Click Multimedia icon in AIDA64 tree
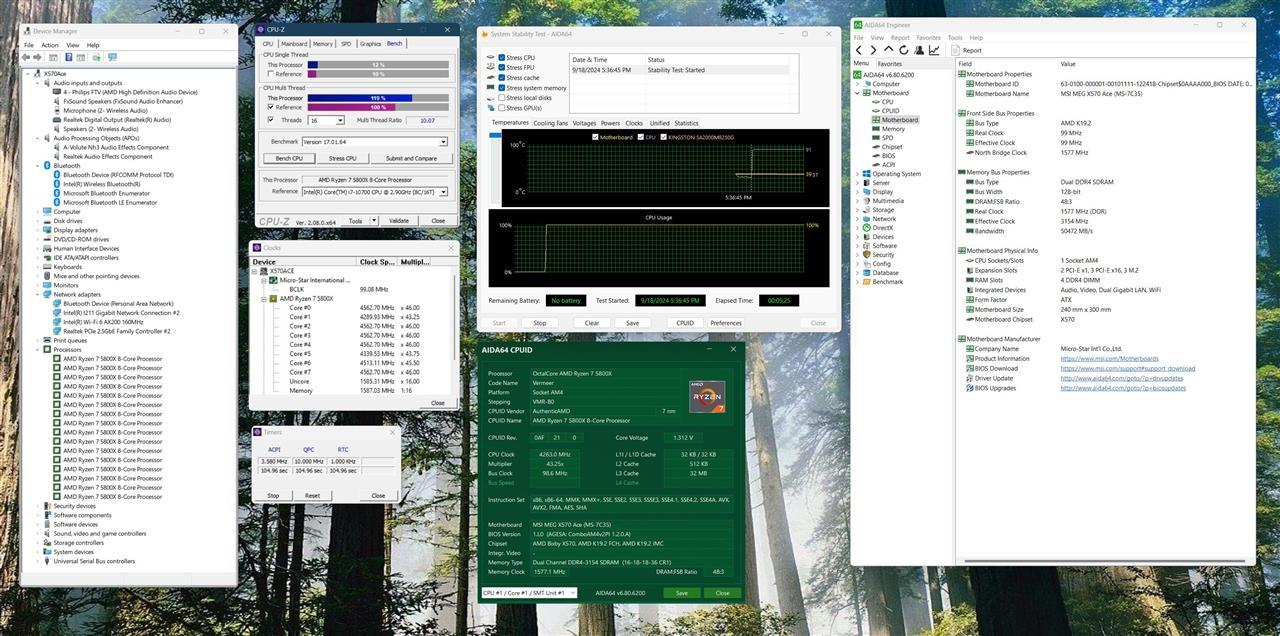Image resolution: width=1280 pixels, height=636 pixels. pos(867,201)
